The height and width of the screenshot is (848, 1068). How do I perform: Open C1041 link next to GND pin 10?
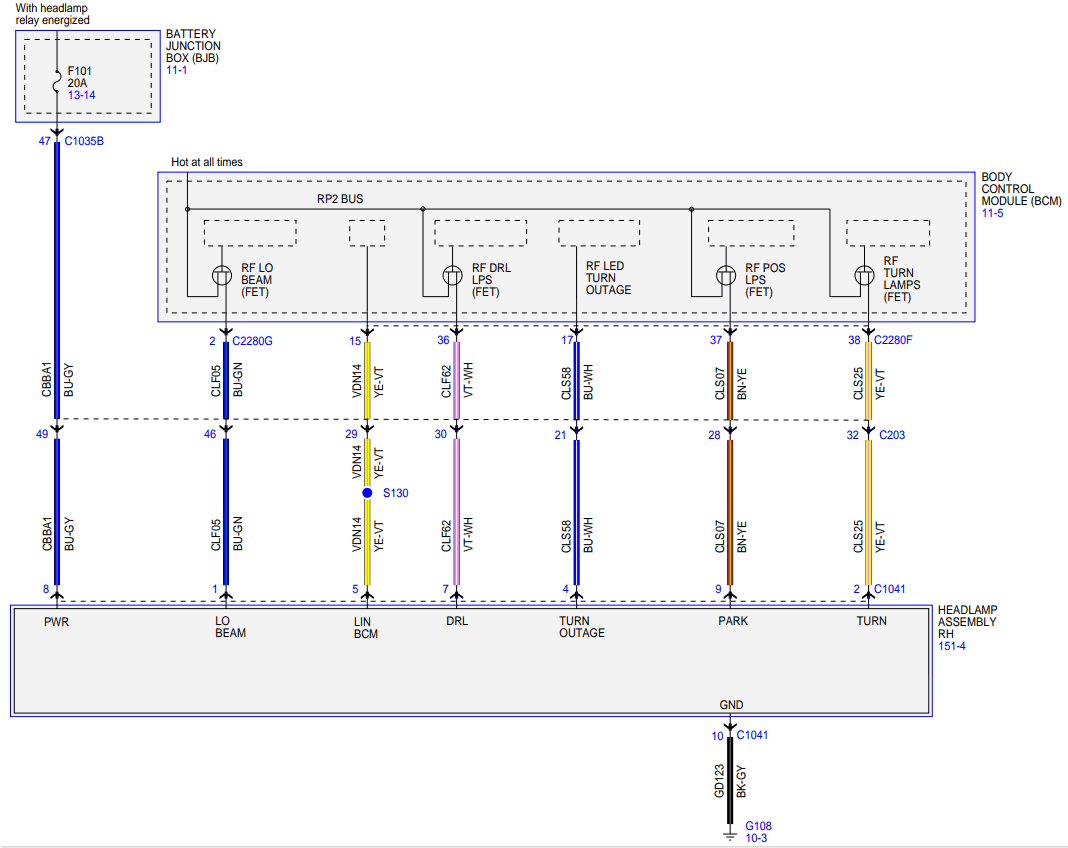(752, 735)
